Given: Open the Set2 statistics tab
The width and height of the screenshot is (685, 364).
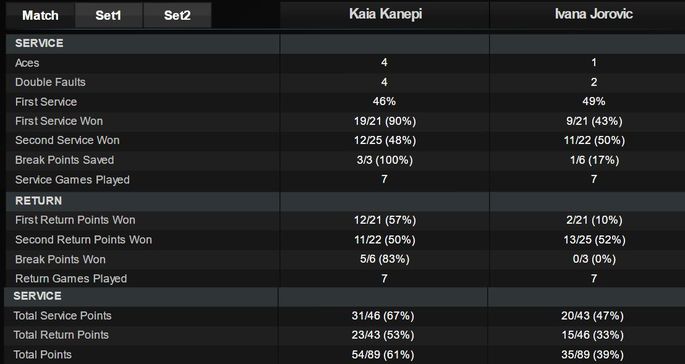Looking at the screenshot, I should 177,15.
